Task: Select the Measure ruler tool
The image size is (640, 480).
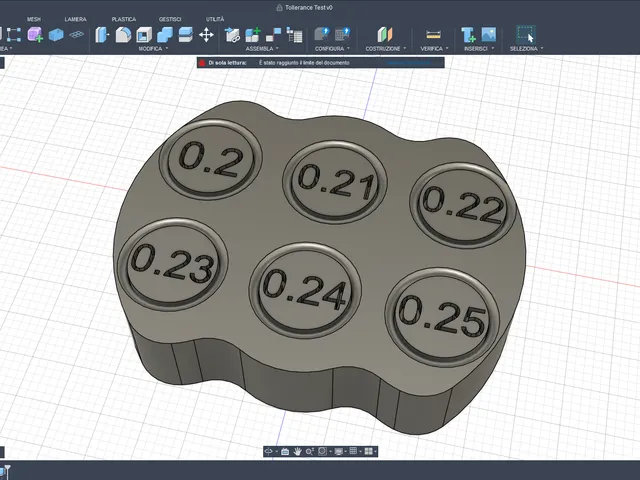Action: click(433, 35)
